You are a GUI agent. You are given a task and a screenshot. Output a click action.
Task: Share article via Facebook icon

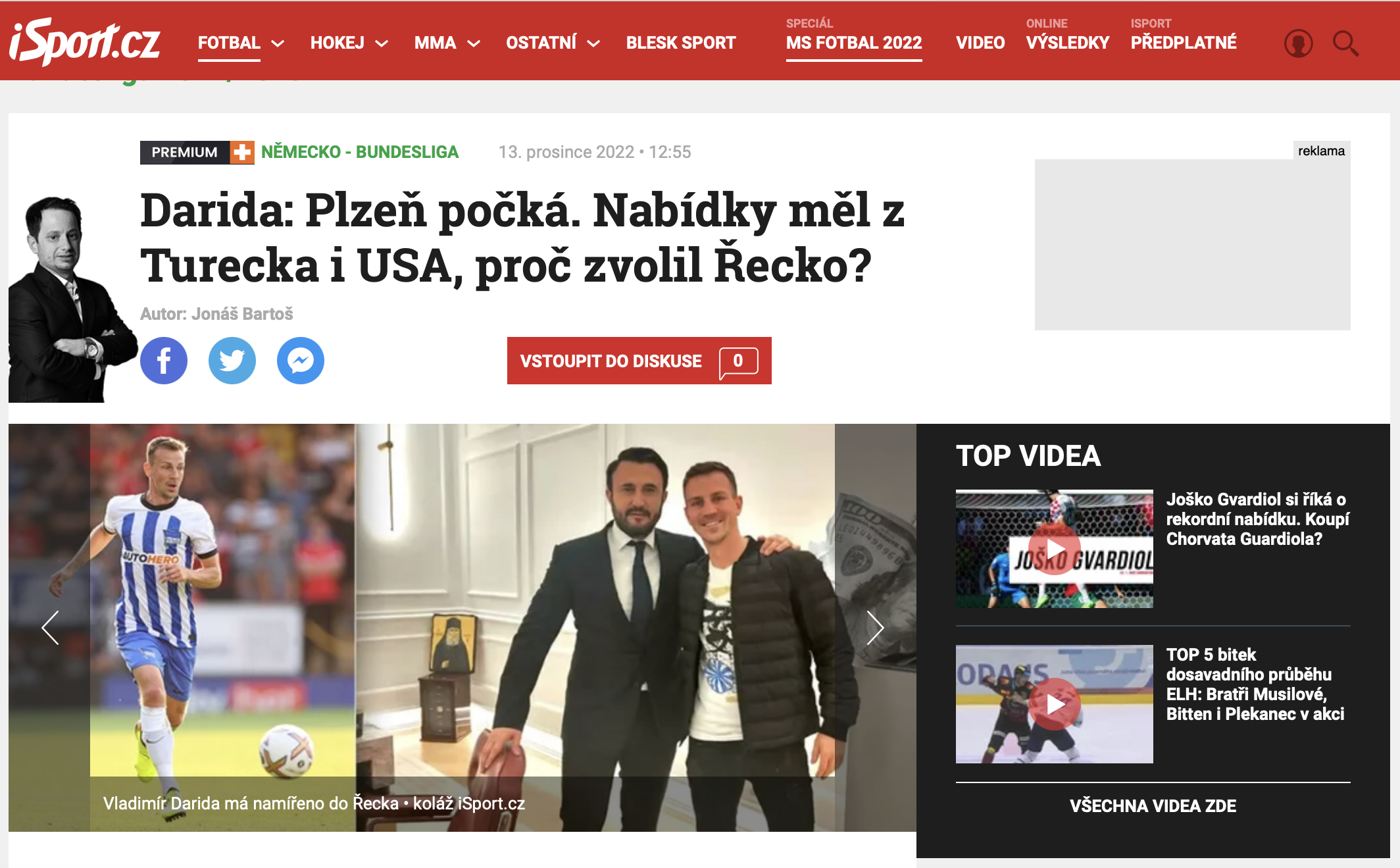164,361
